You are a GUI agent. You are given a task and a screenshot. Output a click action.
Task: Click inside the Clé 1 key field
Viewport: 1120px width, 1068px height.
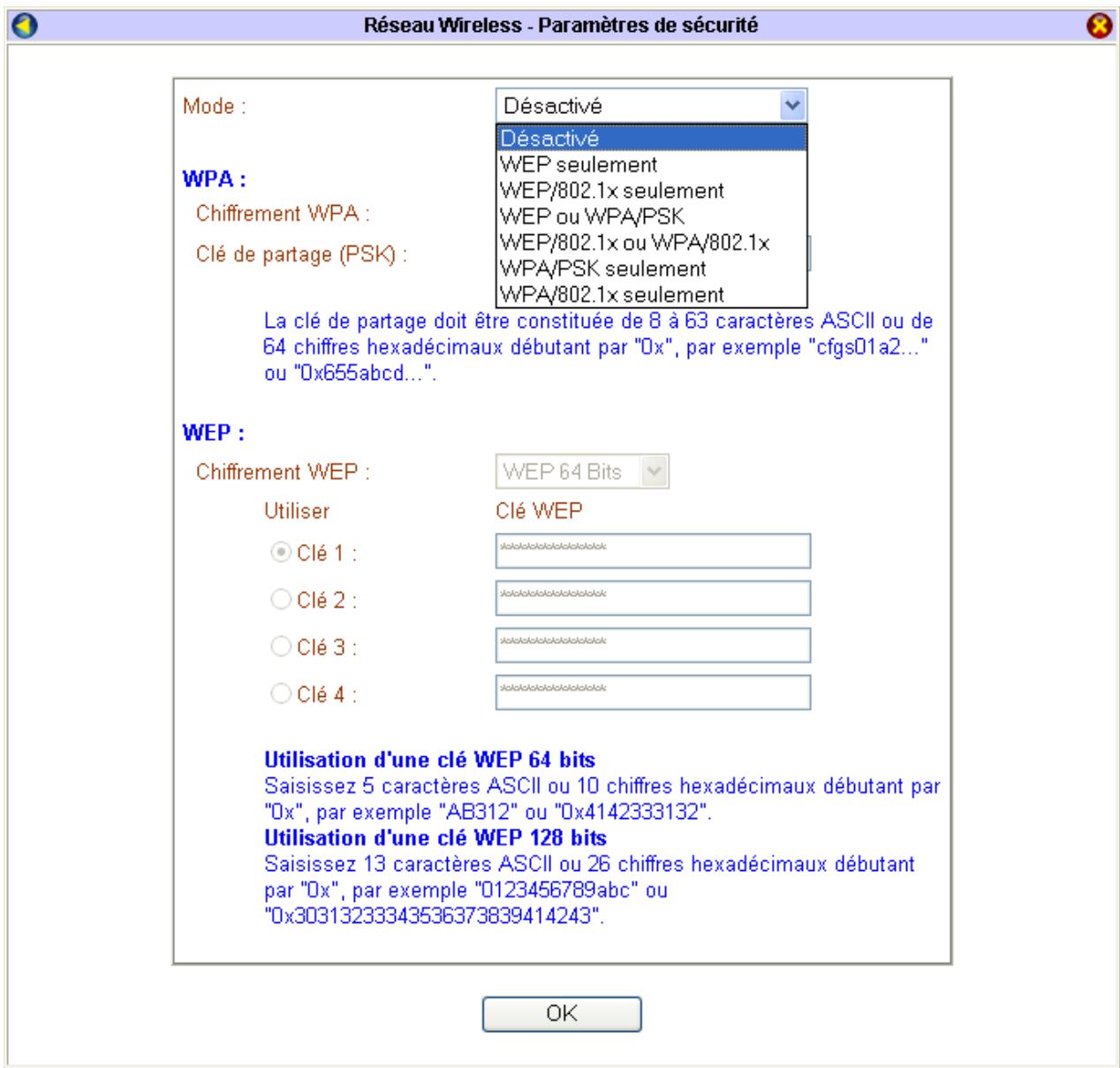[x=654, y=550]
